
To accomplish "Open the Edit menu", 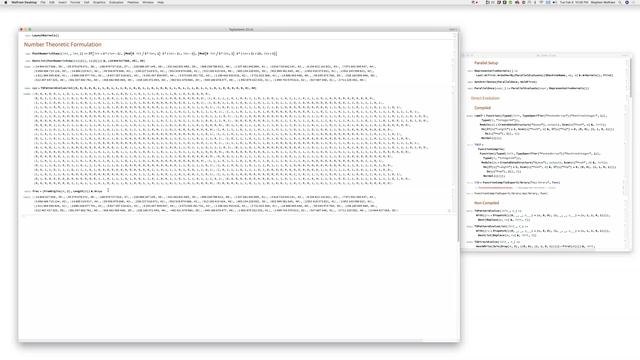I will [x=52, y=2].
